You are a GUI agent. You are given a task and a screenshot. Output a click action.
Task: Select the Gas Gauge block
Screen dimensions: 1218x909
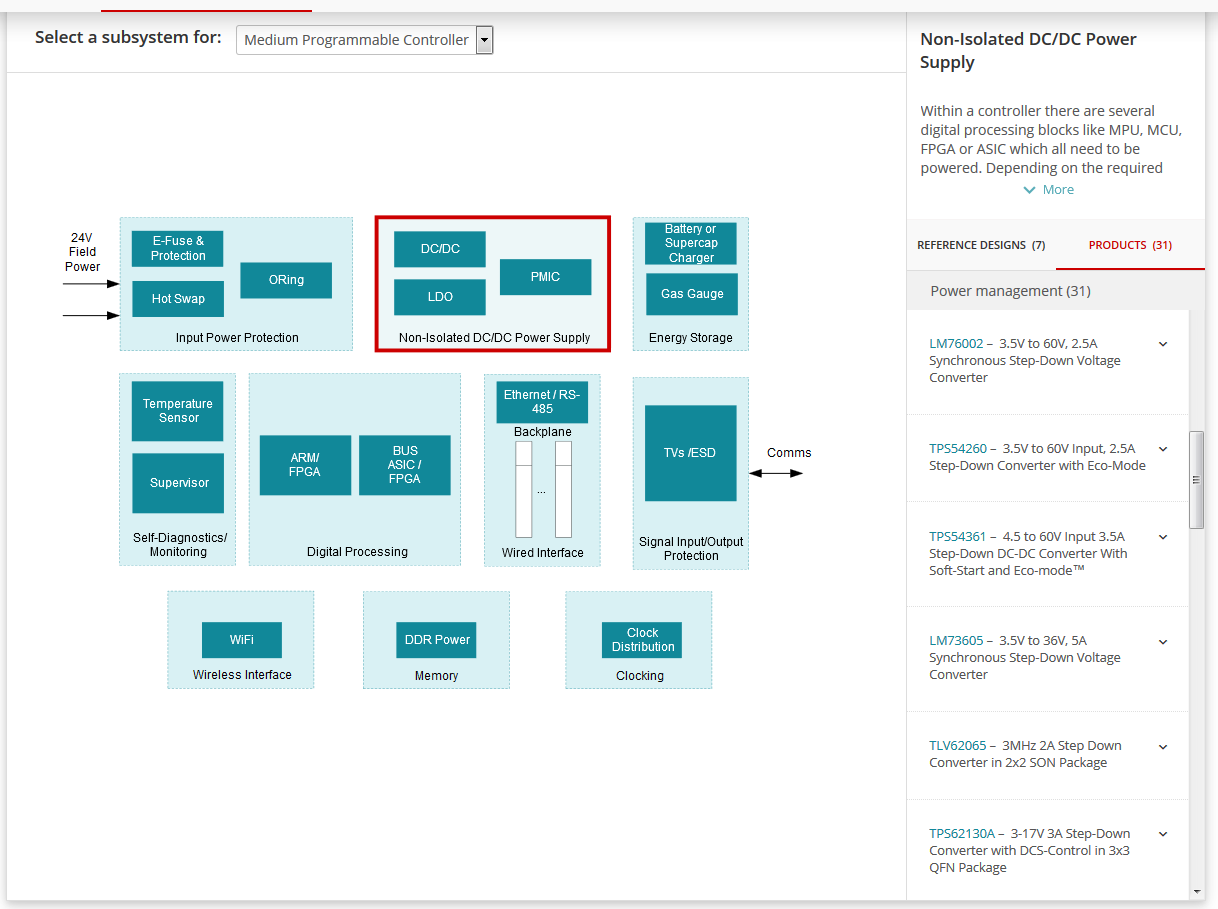point(691,294)
